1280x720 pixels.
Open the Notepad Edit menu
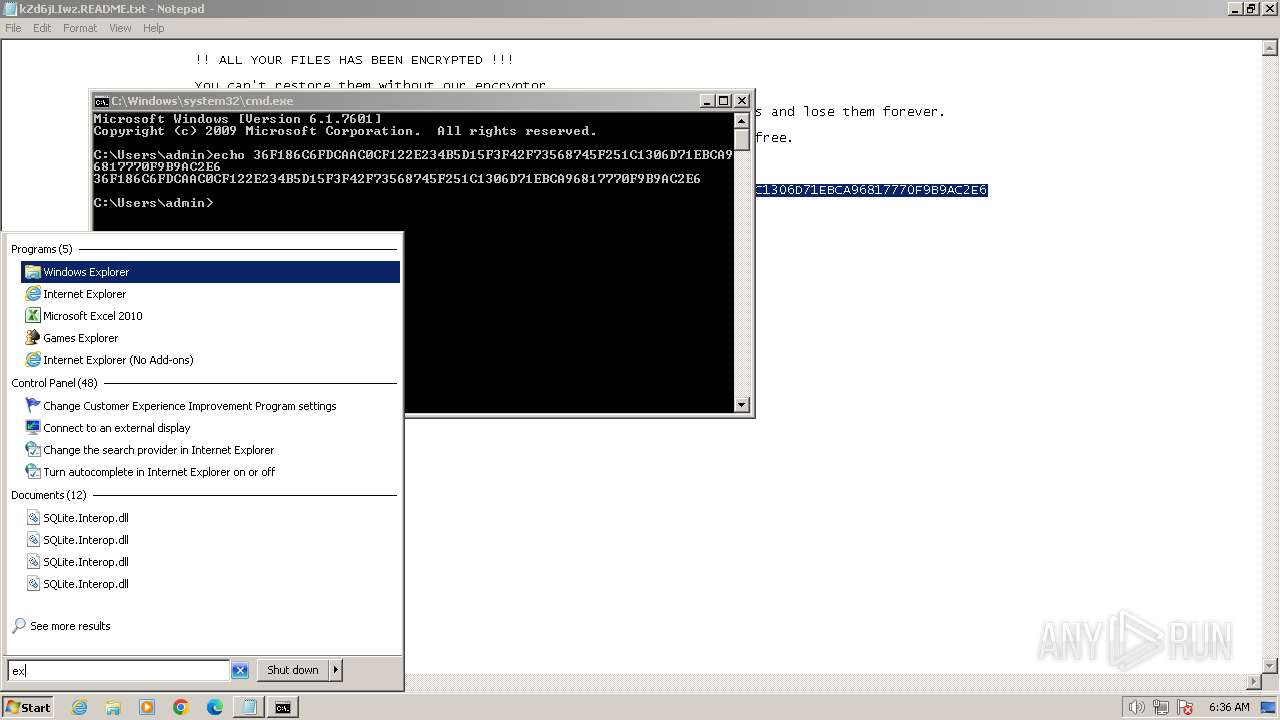point(42,28)
